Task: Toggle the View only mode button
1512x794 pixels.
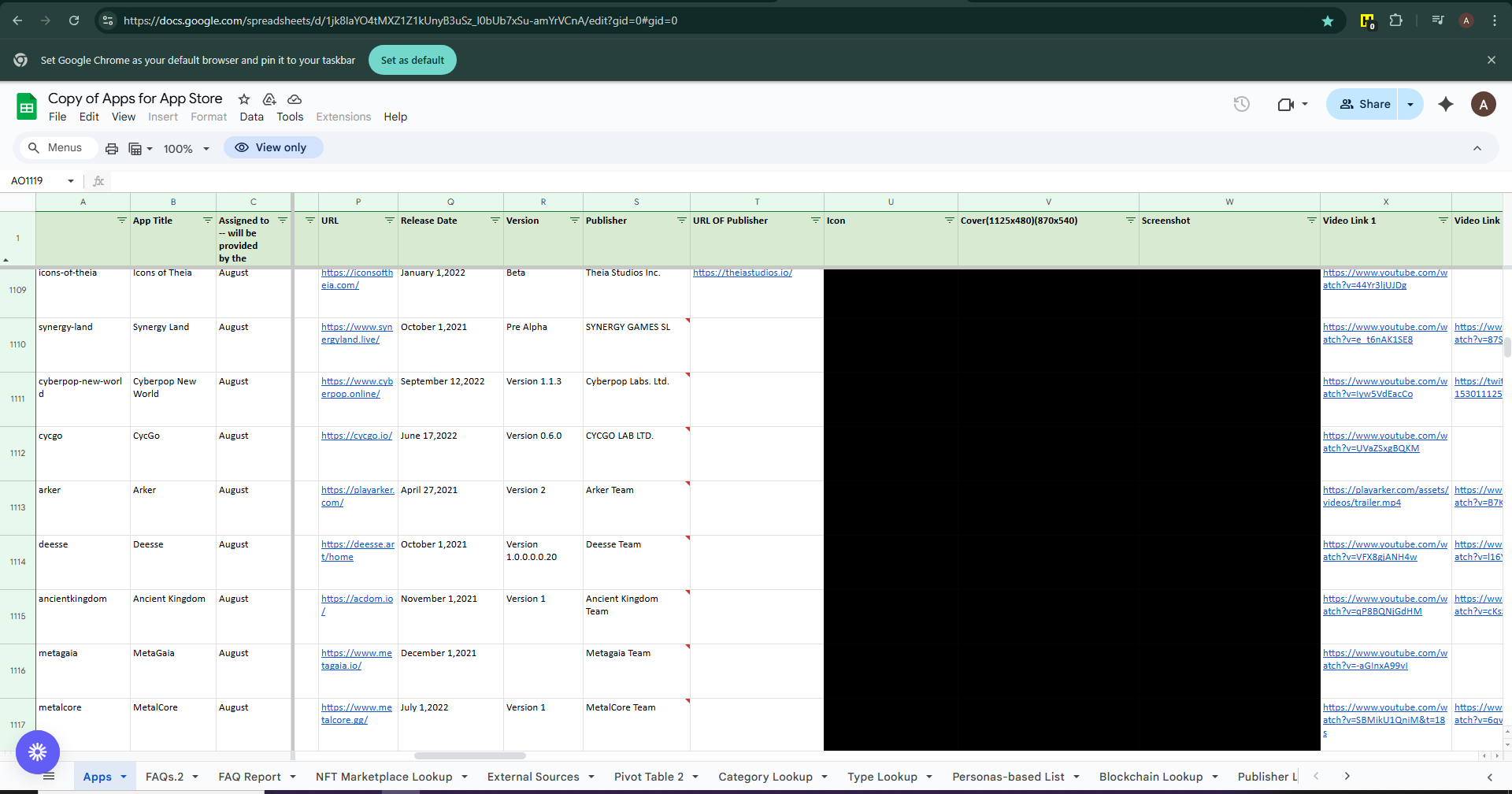Action: (x=272, y=147)
